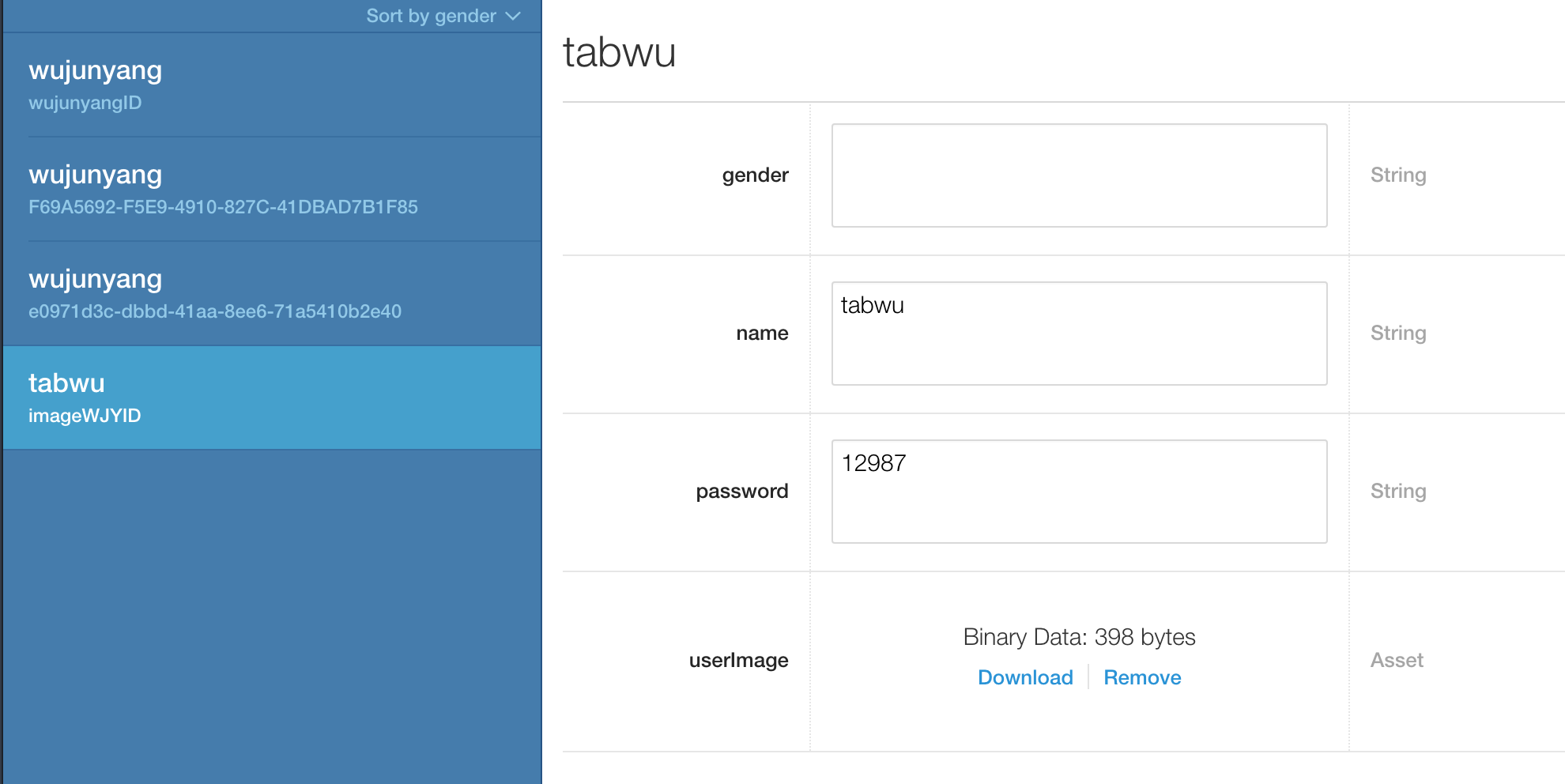This screenshot has height=784, width=1565.
Task: Click the String type label for name
Action: [x=1398, y=334]
